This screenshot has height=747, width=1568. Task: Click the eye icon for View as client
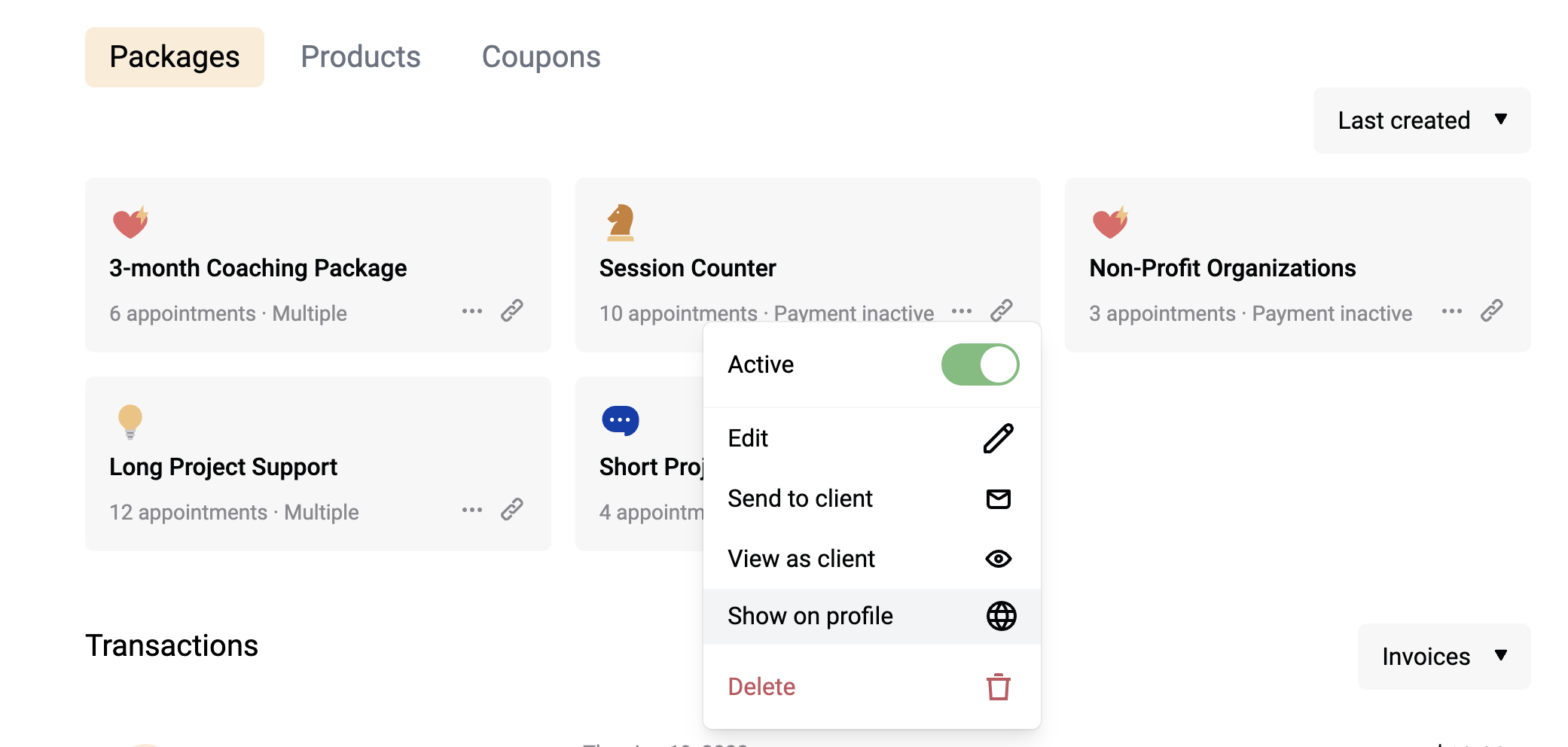coord(999,559)
